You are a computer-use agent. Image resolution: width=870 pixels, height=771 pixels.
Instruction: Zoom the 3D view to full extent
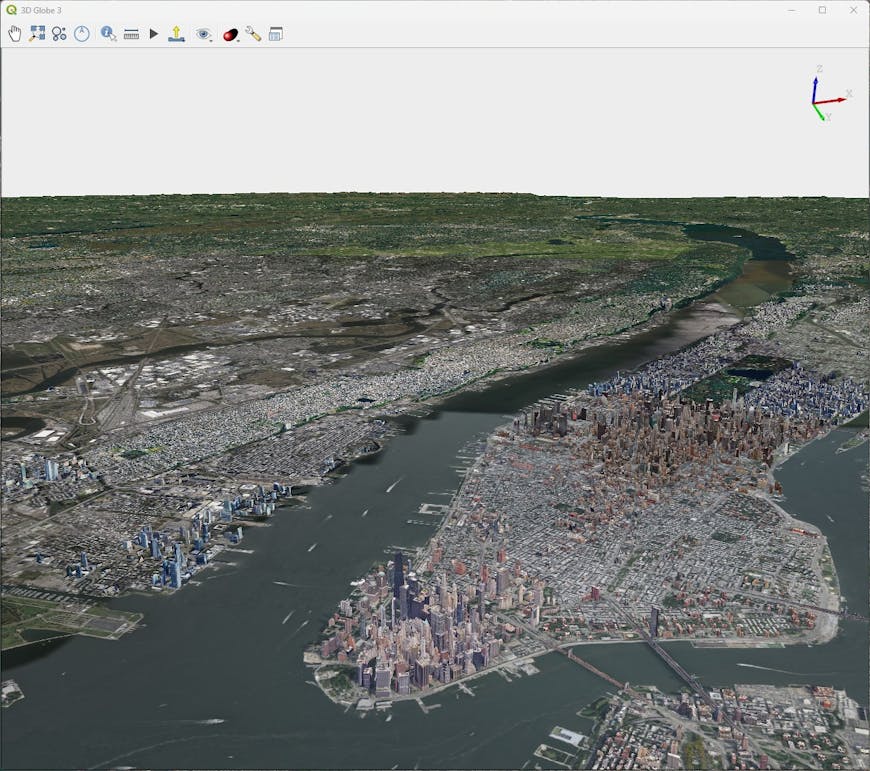[39, 33]
